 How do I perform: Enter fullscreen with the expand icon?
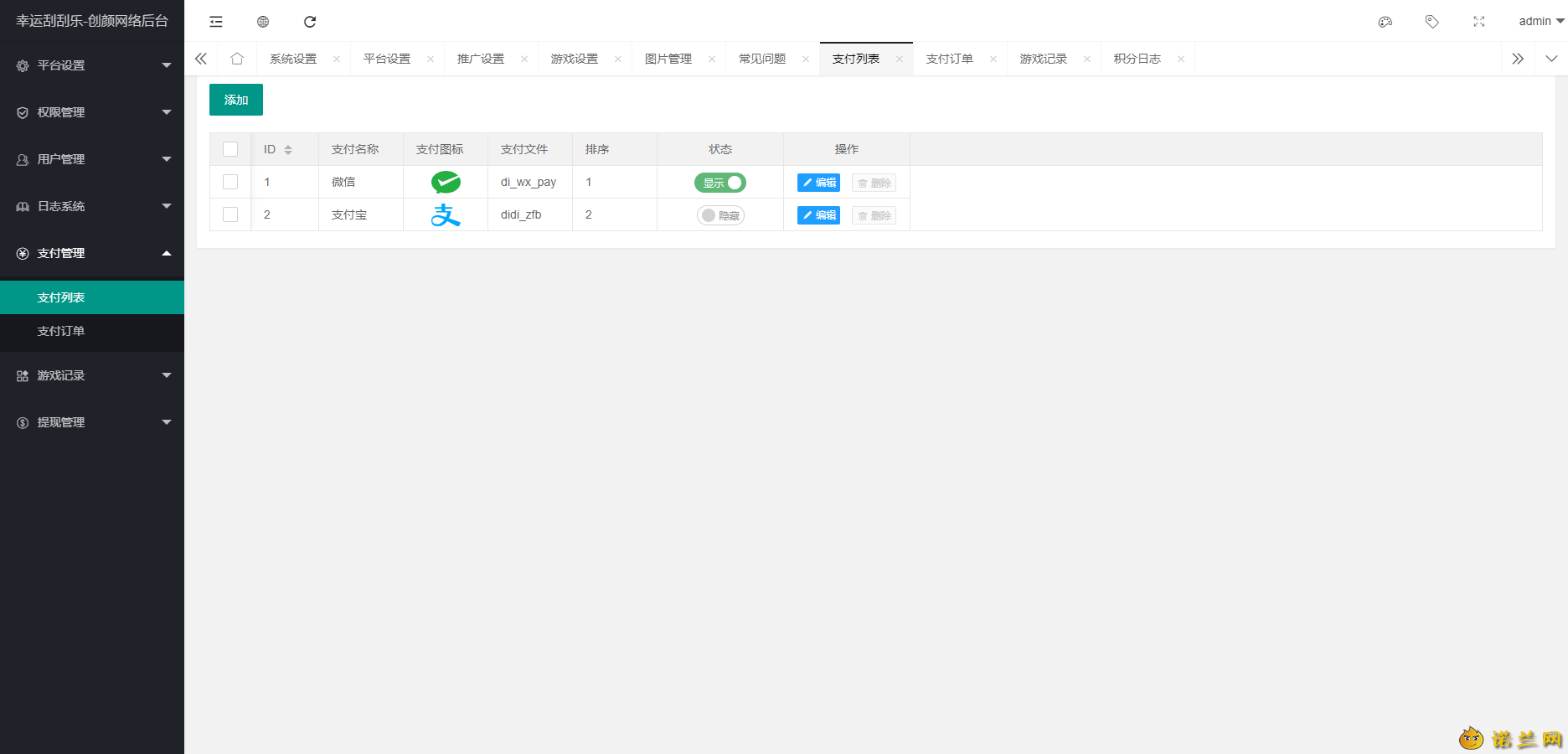[x=1479, y=22]
